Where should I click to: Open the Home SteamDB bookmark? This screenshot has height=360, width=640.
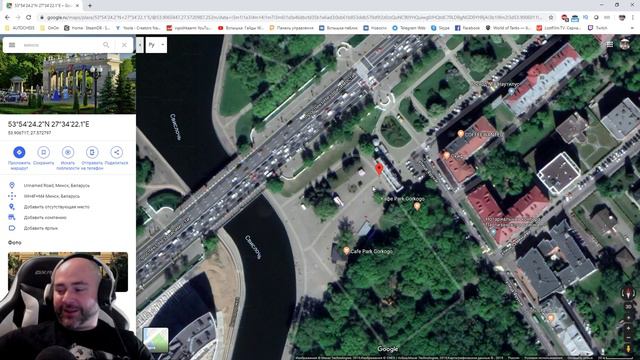coord(87,28)
